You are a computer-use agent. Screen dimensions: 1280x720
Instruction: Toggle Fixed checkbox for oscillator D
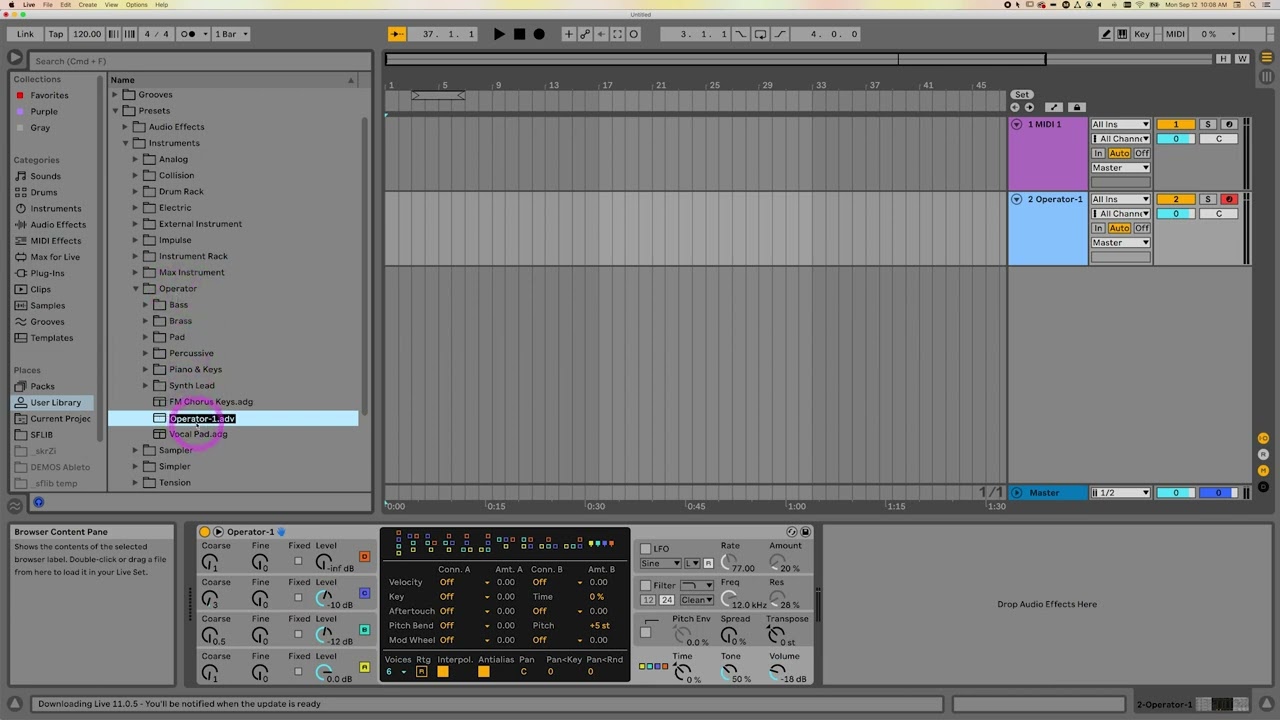coord(298,561)
